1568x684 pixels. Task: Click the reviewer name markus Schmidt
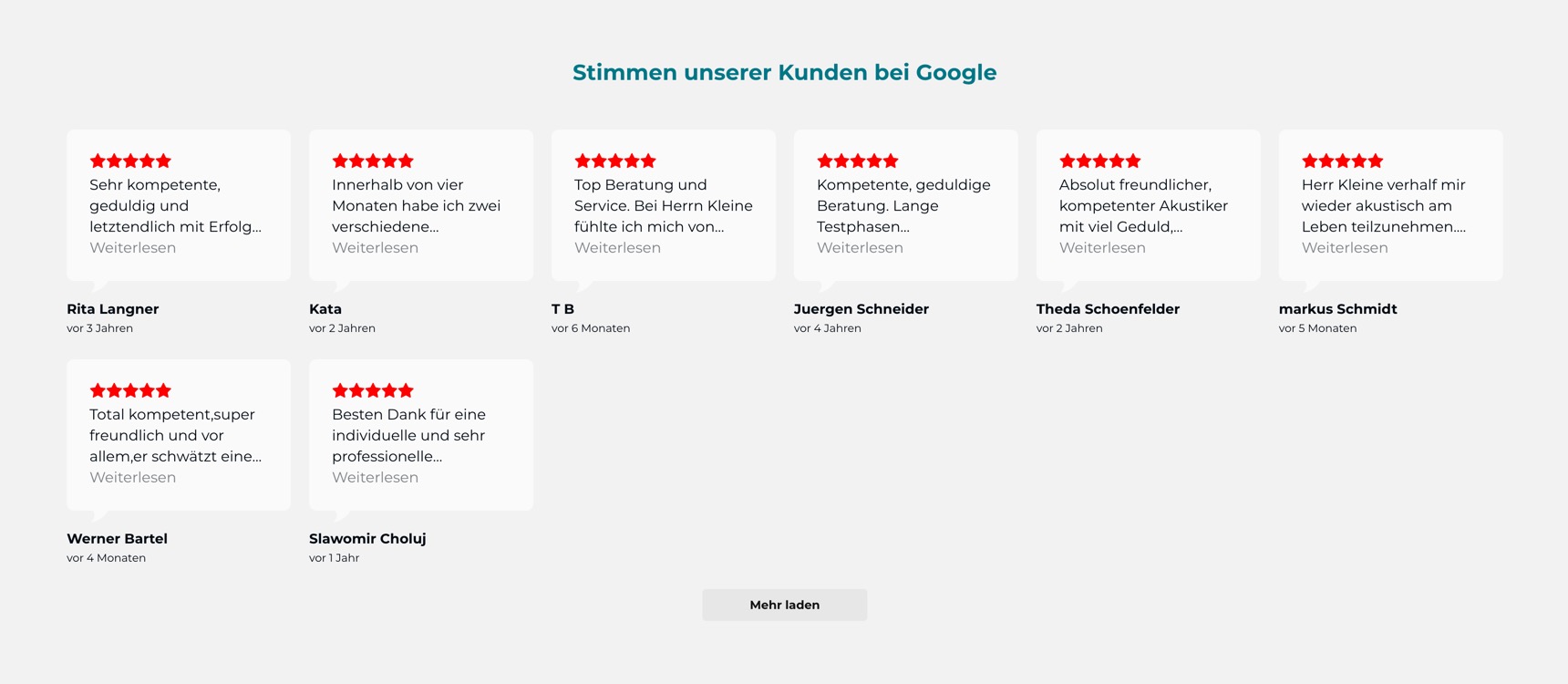coord(1338,309)
